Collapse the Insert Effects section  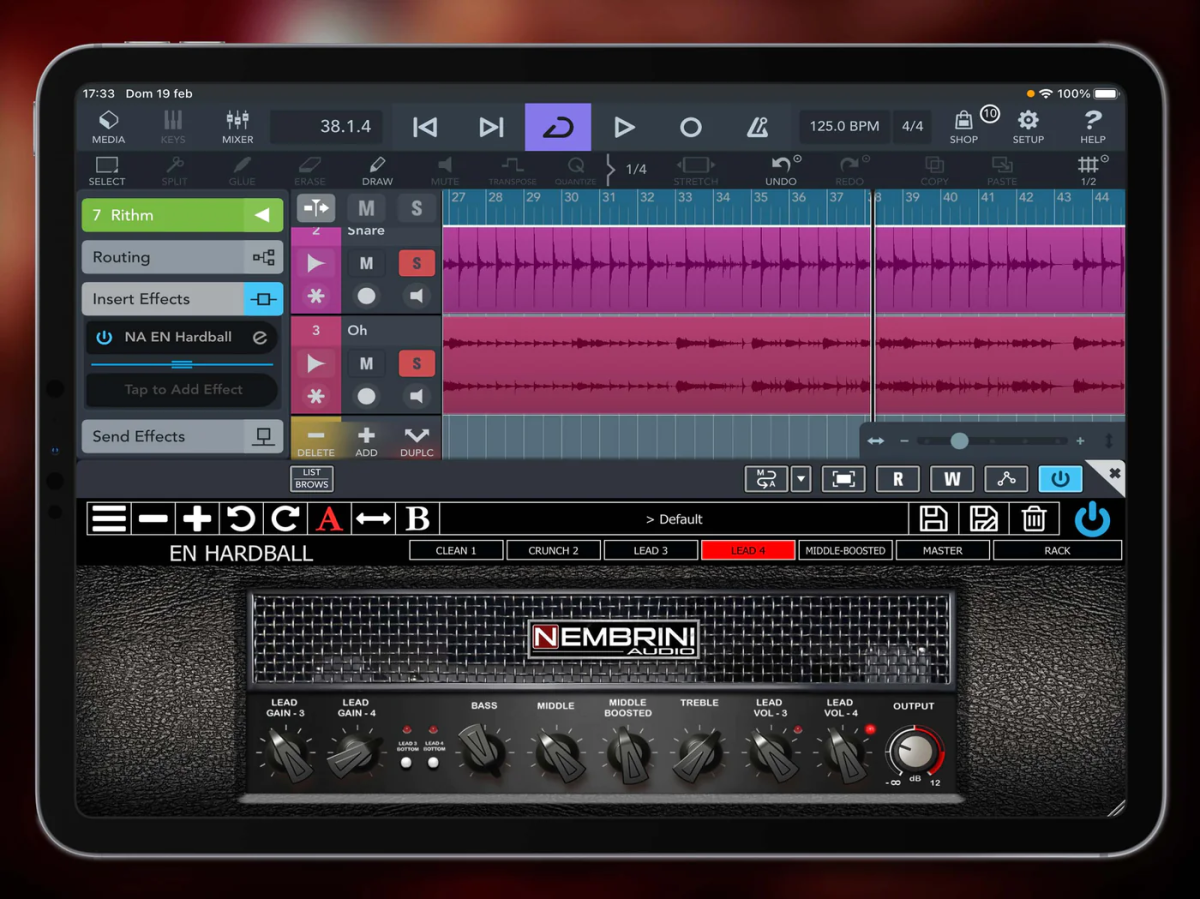182,299
